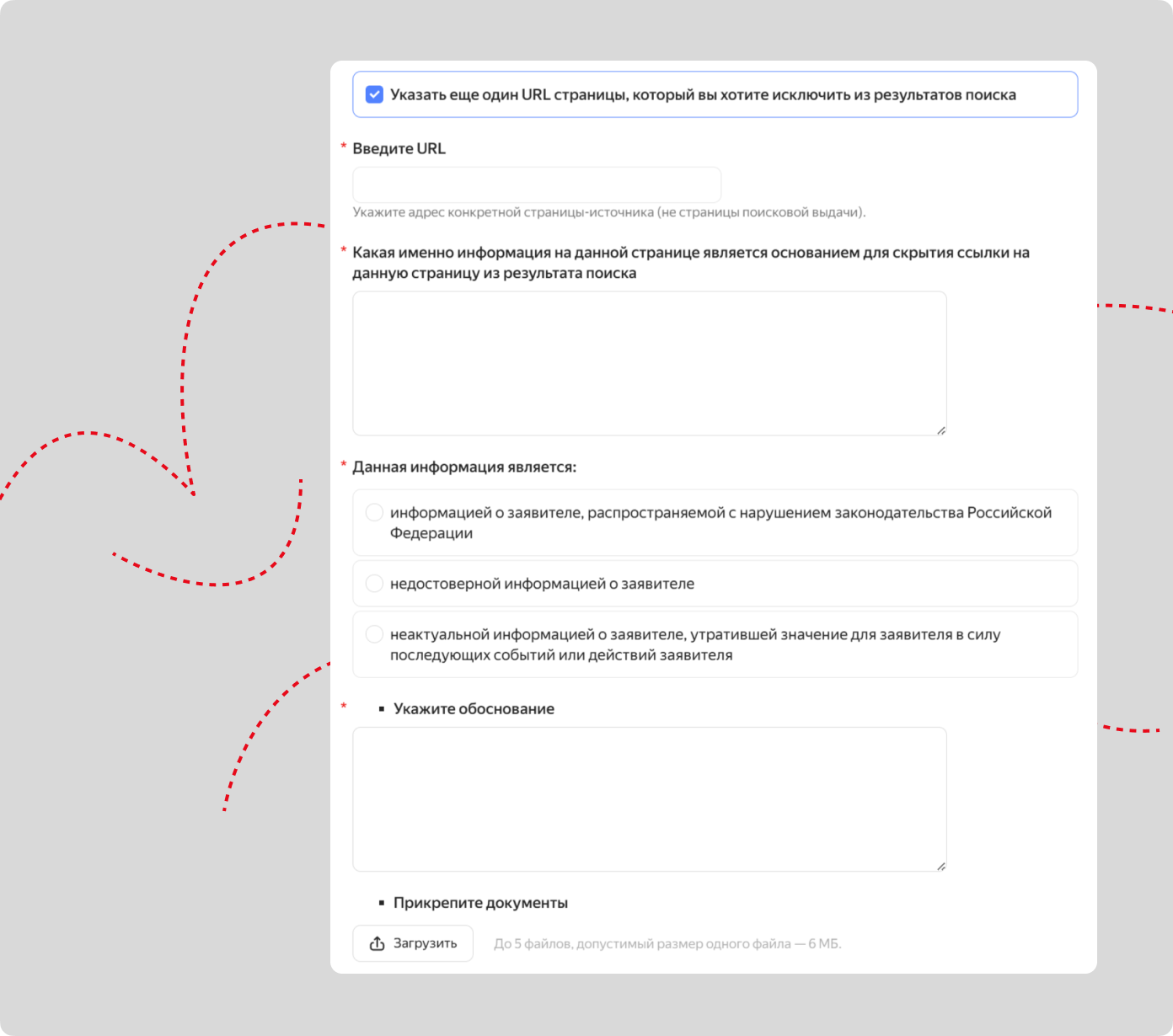
Task: Select неактуальной информацией о заявителе radio option
Action: coord(374,634)
